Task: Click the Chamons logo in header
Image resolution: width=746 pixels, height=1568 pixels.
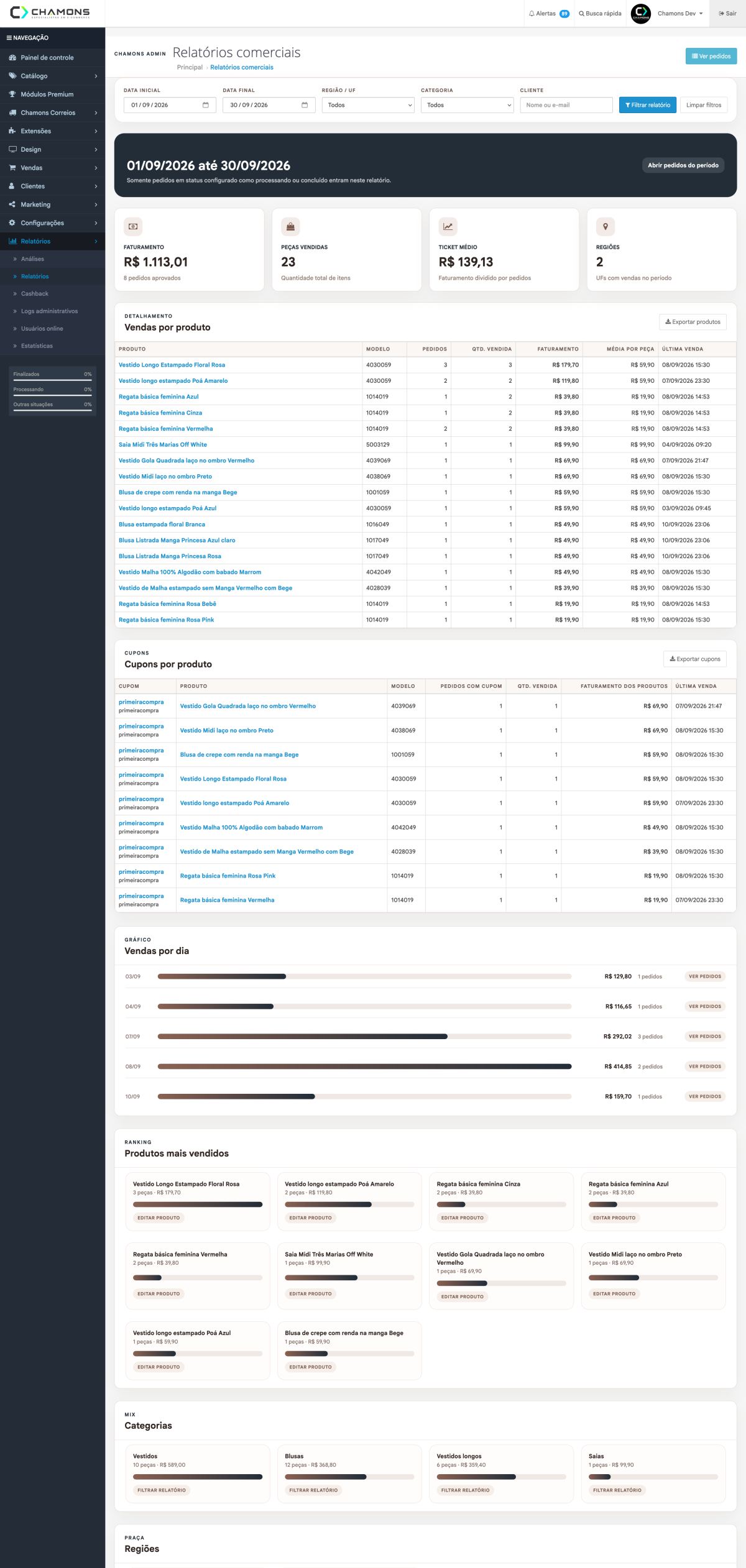Action: point(50,12)
